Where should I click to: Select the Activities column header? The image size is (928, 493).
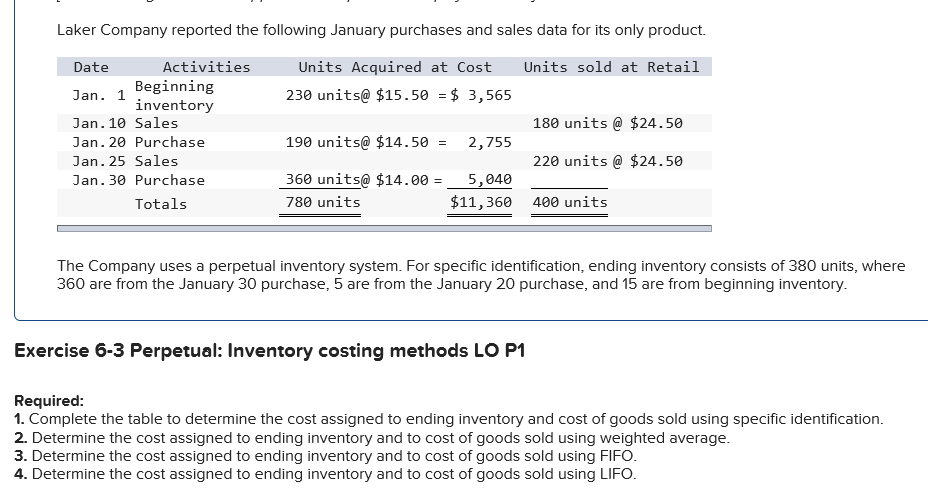point(206,67)
